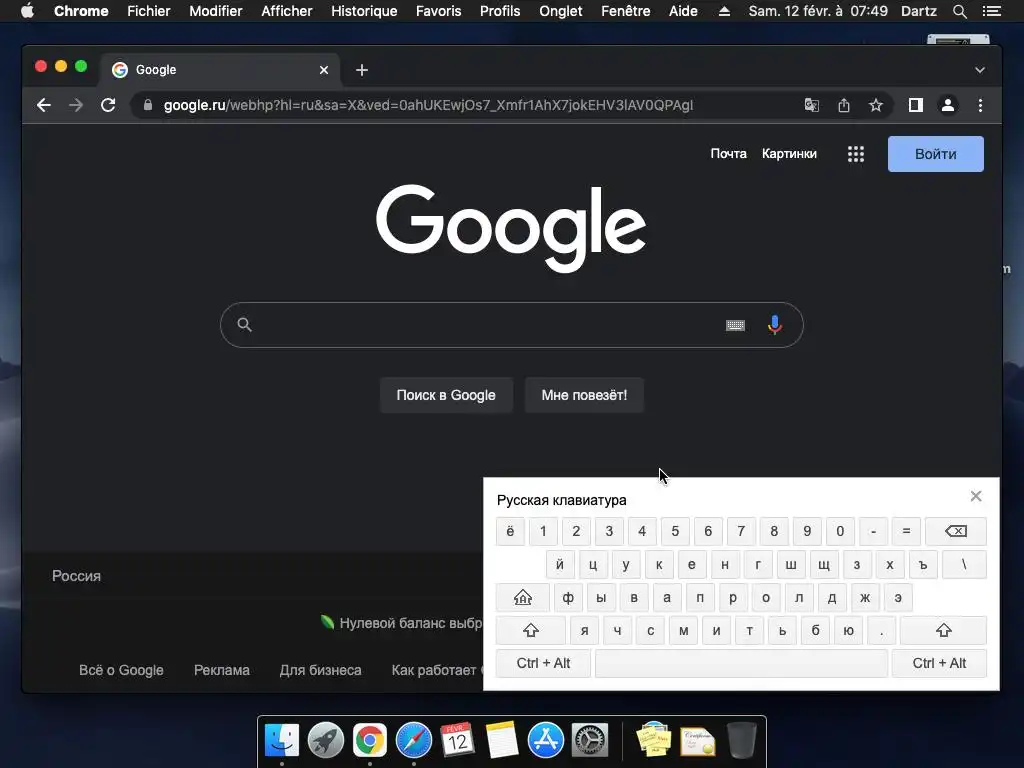Image resolution: width=1024 pixels, height=768 pixels.
Task: Open the Картинки link
Action: tap(789, 153)
